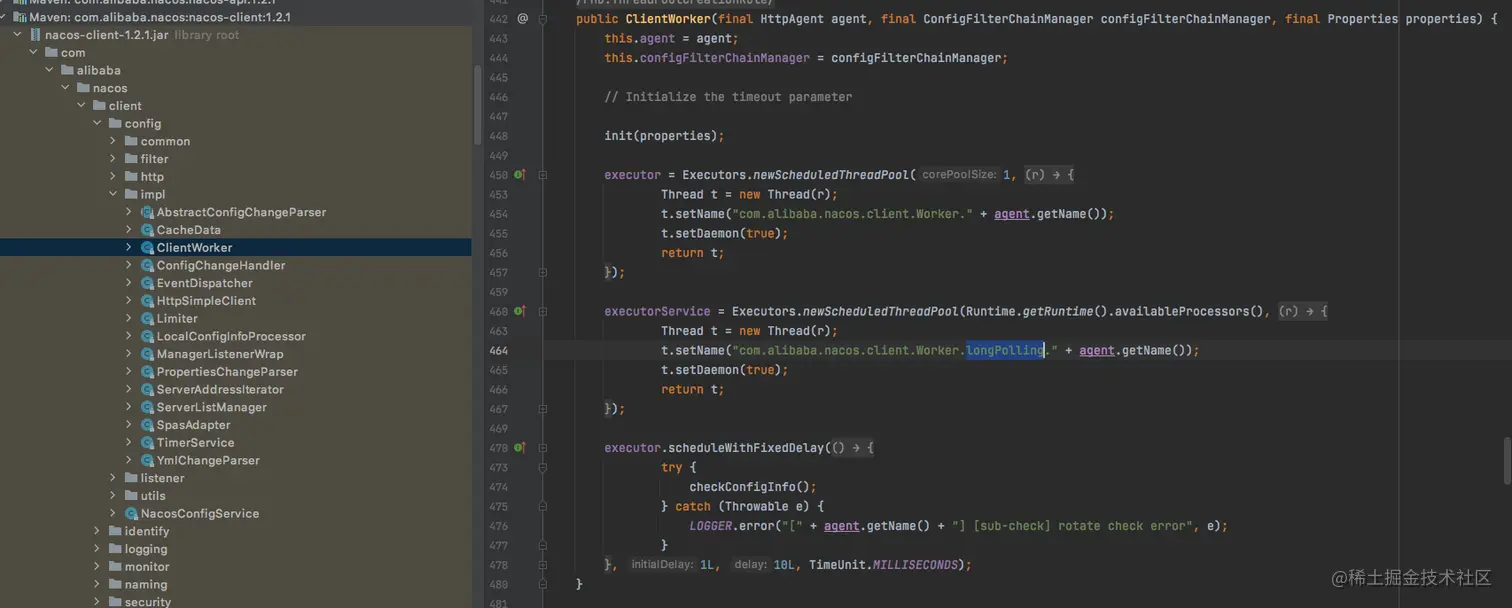Click the Maven nacos-client library icon
Viewport: 1512px width, 608px height.
coord(19,17)
